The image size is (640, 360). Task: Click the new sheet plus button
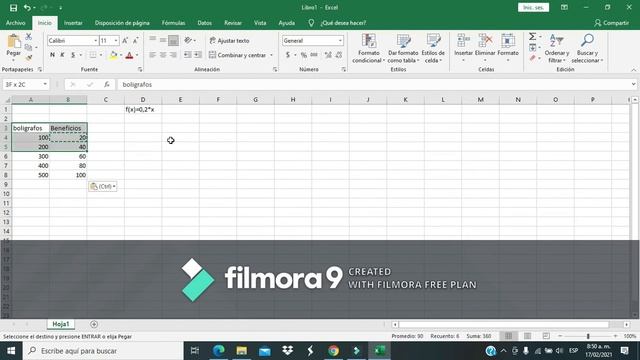[x=94, y=324]
